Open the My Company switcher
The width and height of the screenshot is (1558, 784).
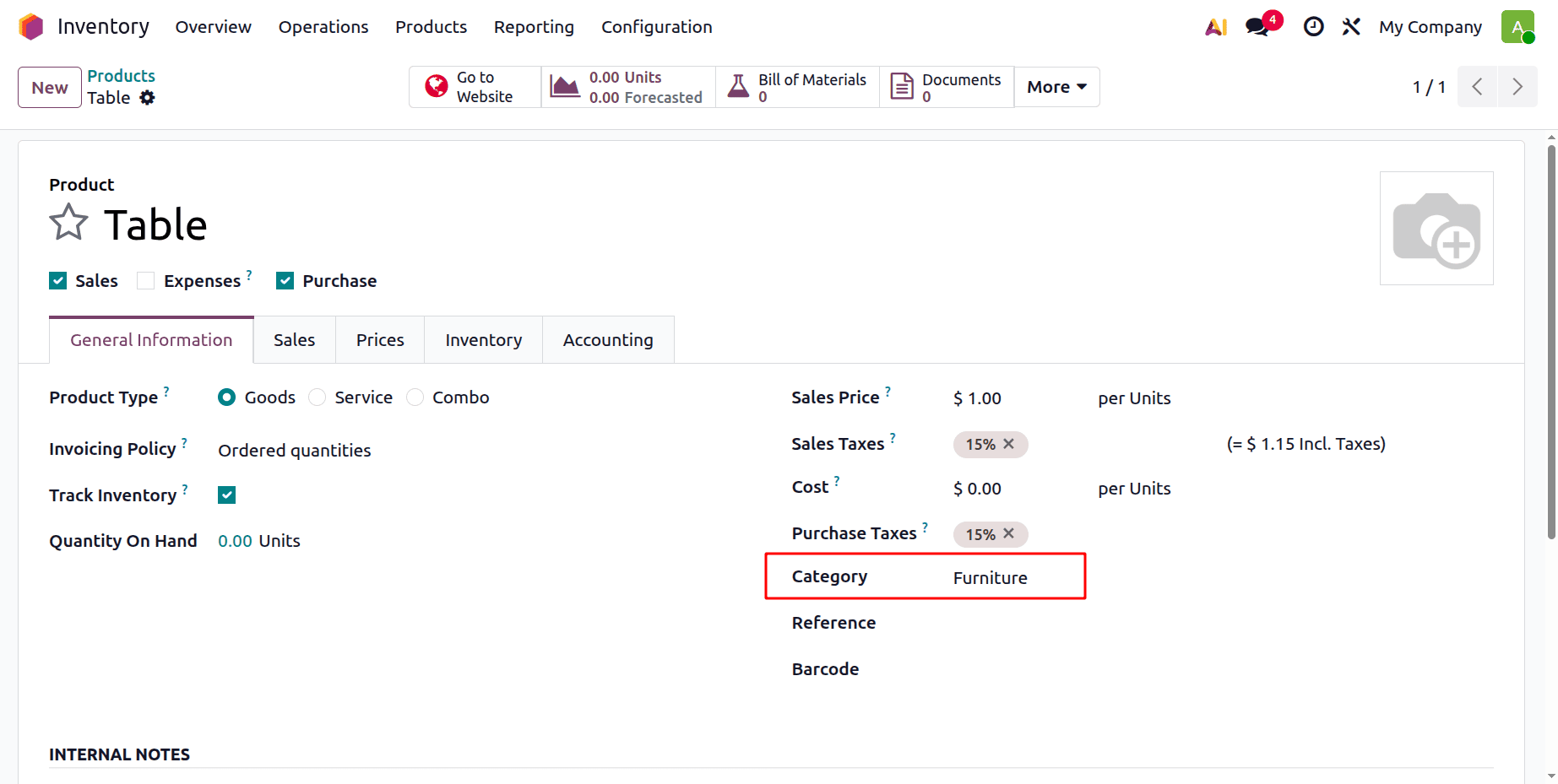[x=1430, y=27]
